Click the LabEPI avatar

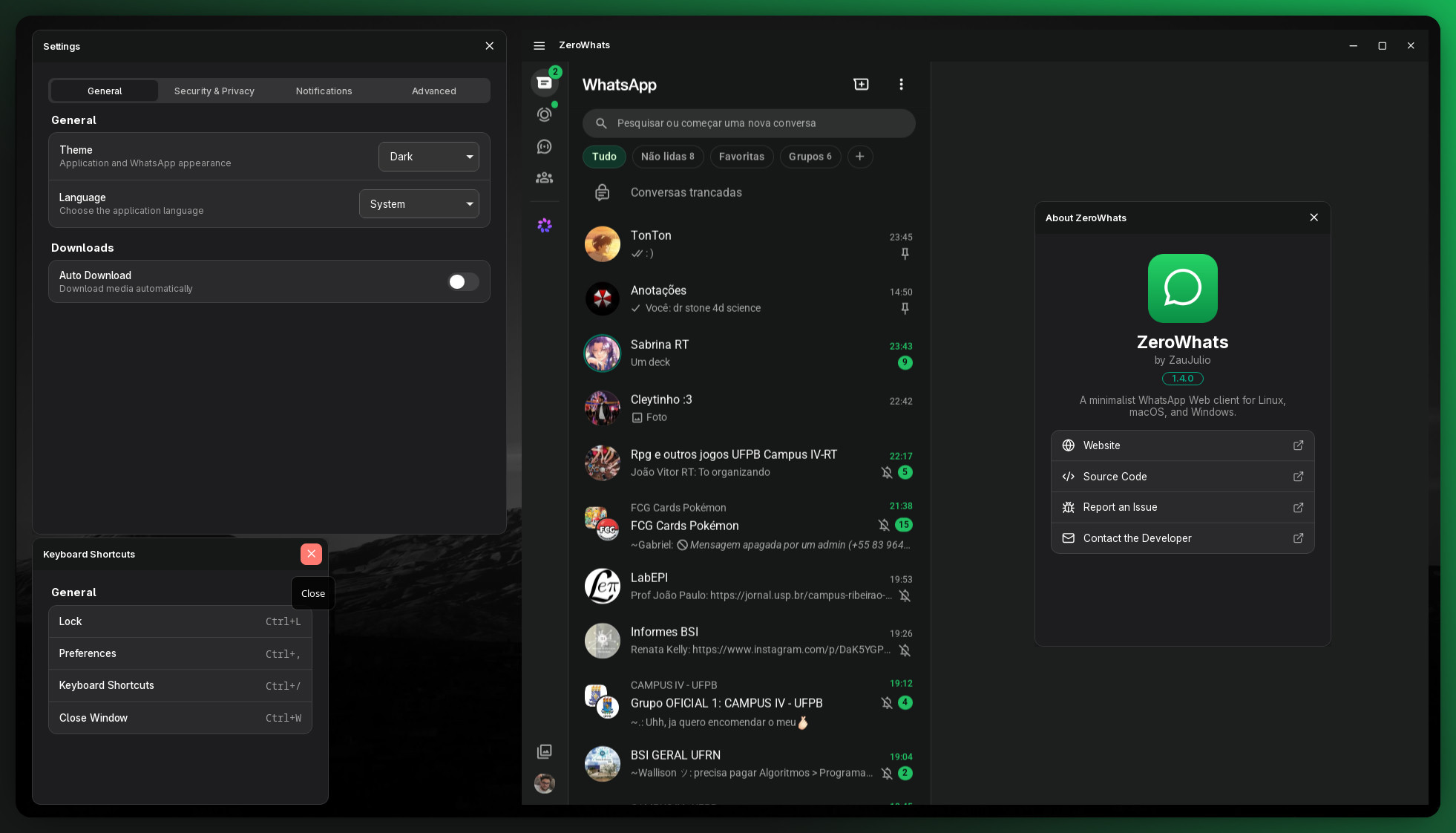click(603, 587)
